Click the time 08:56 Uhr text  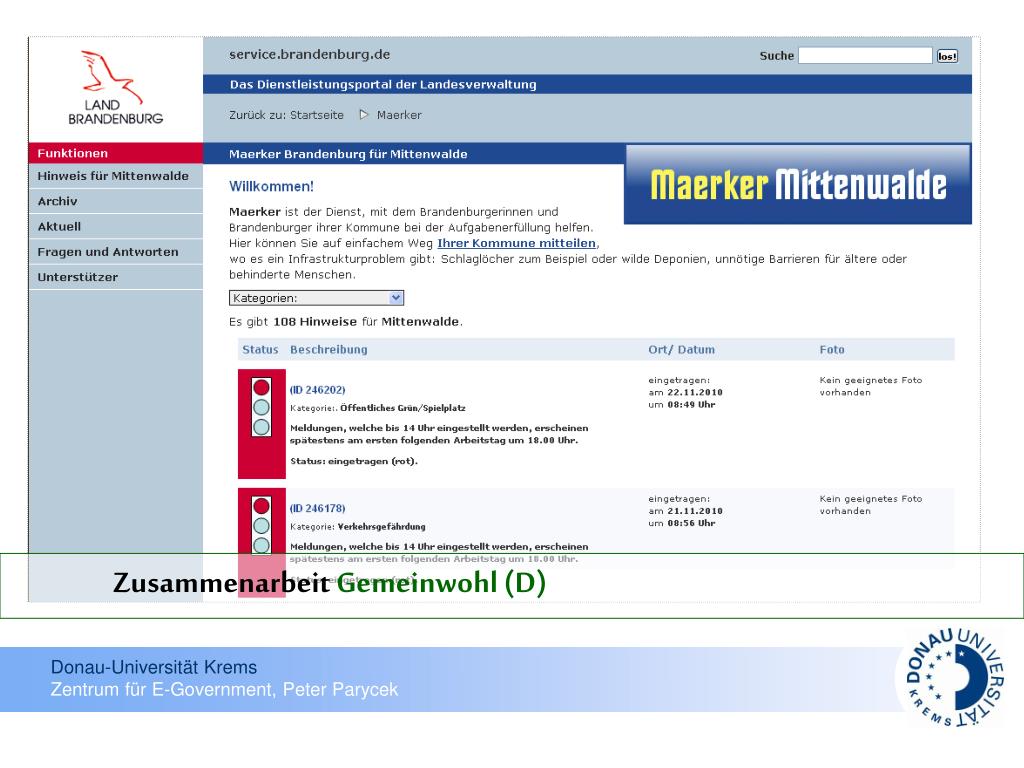[x=691, y=523]
